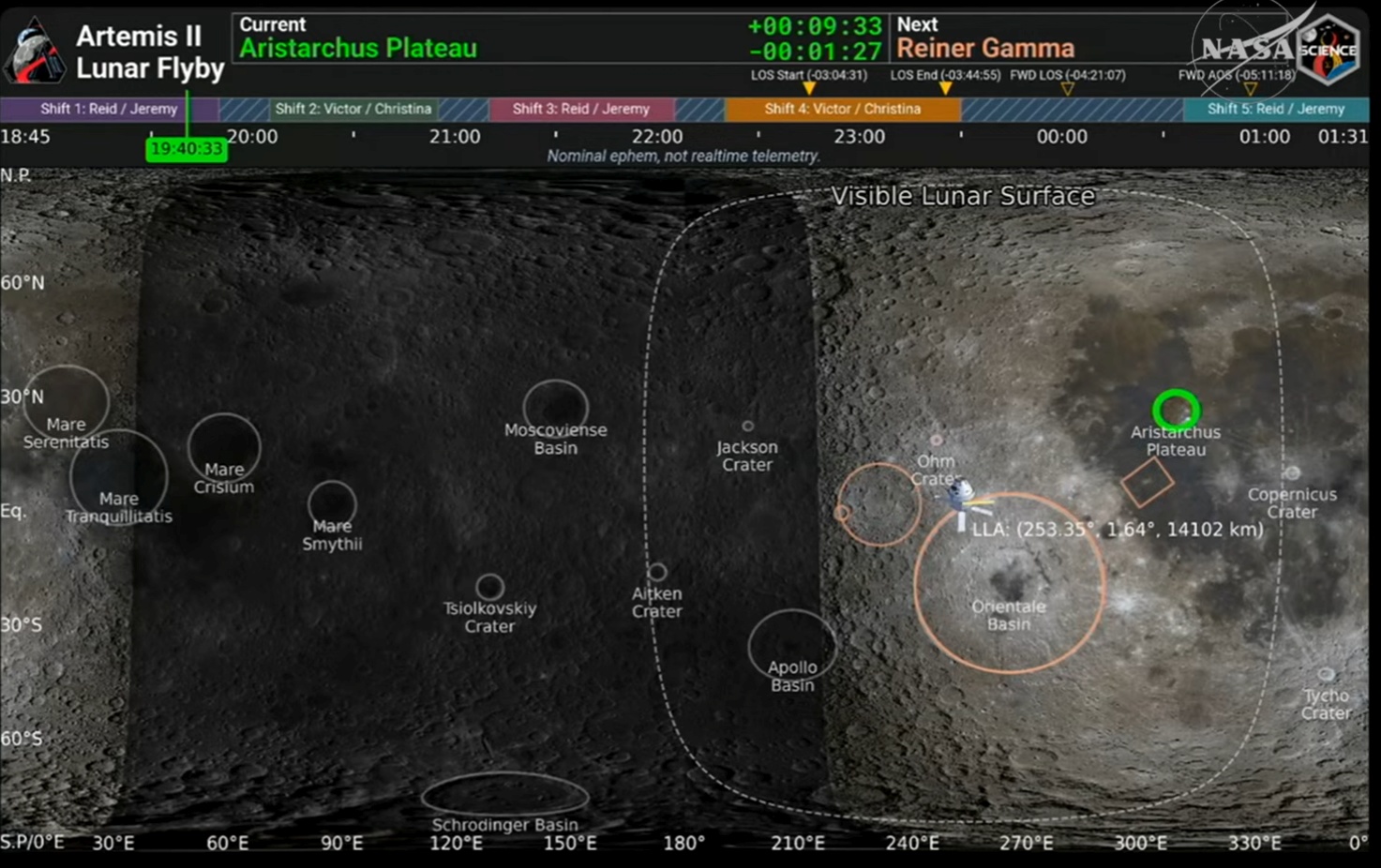Select Shift 2: Victor / Christina block

pos(353,109)
